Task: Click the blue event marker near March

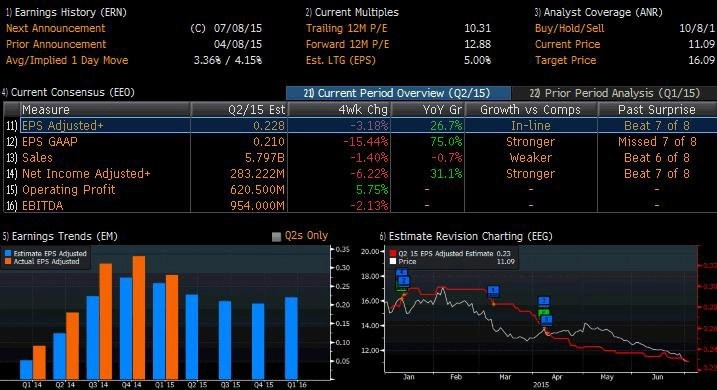Action: [x=493, y=290]
